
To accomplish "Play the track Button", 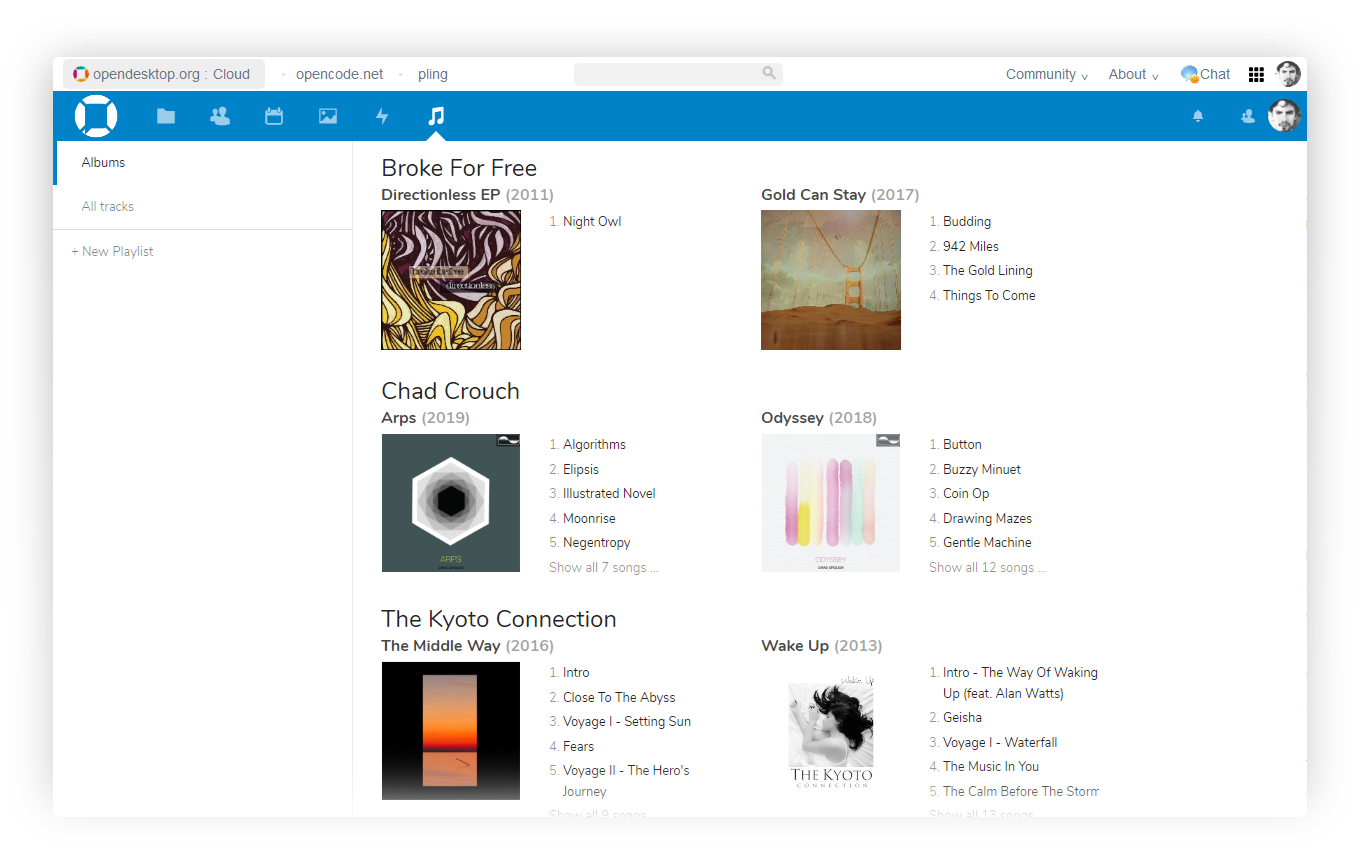I will pos(962,445).
